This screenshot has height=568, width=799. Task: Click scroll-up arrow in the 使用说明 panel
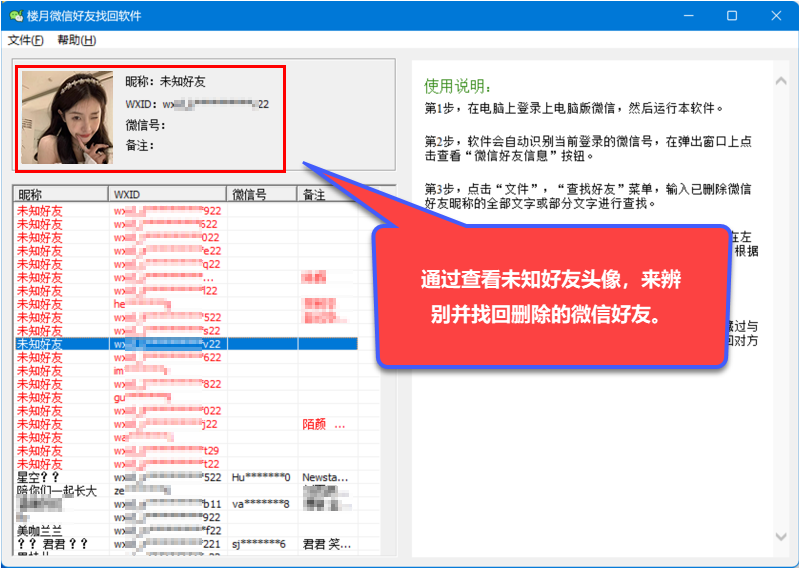click(x=781, y=81)
